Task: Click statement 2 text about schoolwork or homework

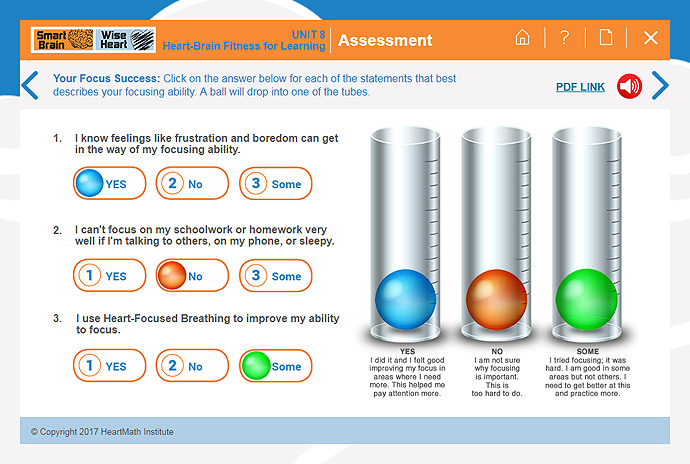Action: pyautogui.click(x=205, y=235)
